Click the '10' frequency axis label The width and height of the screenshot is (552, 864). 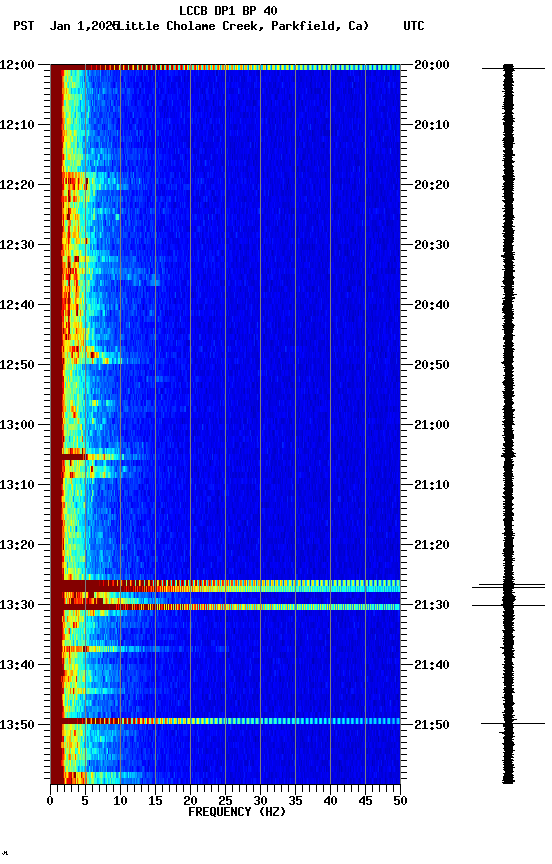click(120, 801)
